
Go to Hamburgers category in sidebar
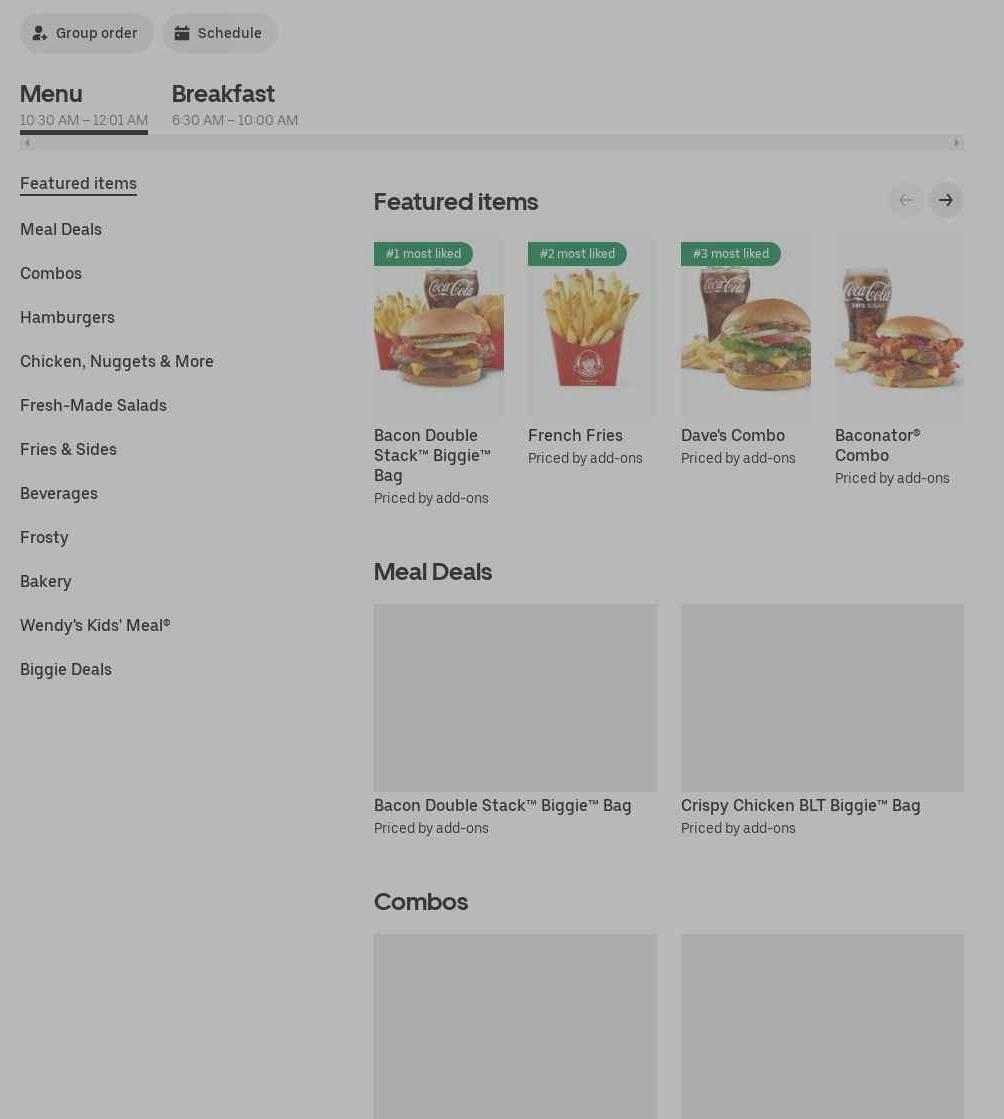click(67, 318)
